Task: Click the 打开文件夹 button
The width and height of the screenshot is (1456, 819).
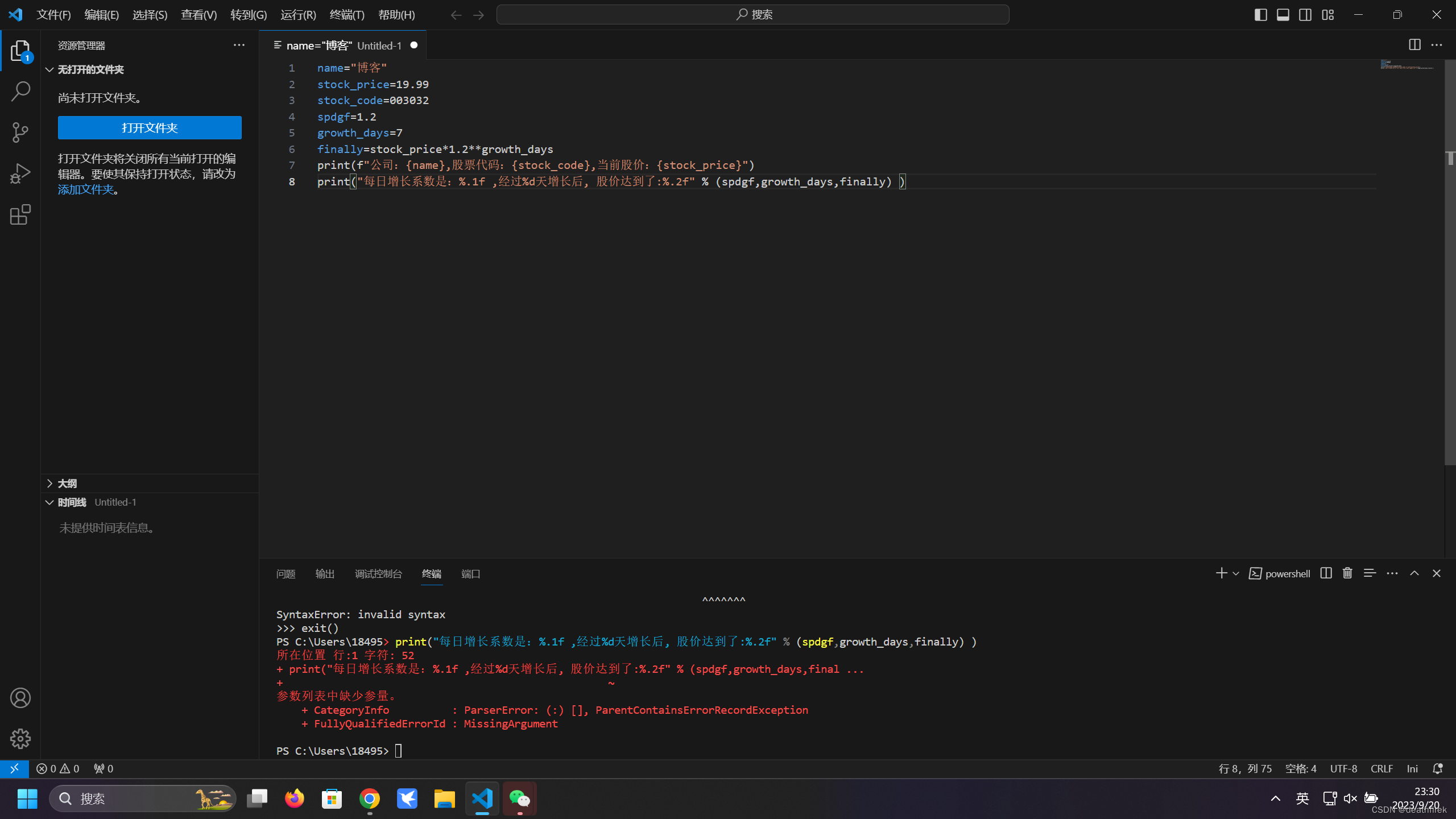Action: pos(150,127)
